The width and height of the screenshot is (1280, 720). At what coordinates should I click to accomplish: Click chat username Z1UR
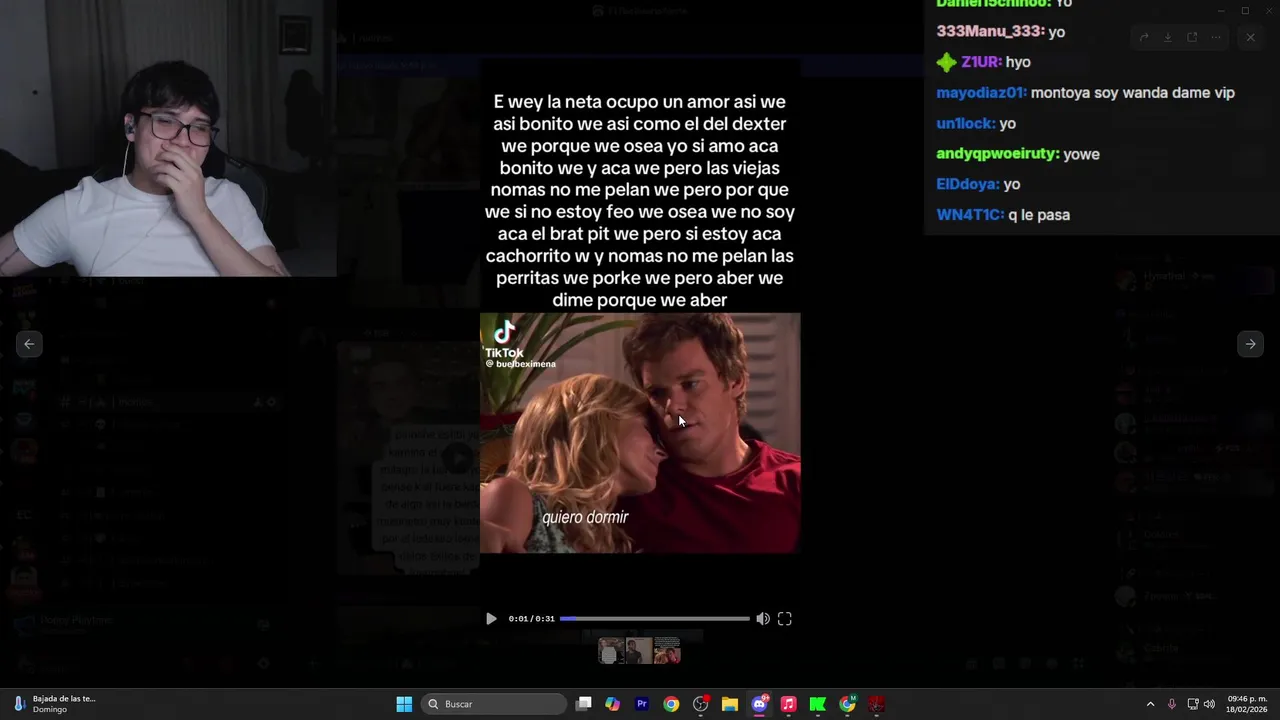pyautogui.click(x=982, y=62)
